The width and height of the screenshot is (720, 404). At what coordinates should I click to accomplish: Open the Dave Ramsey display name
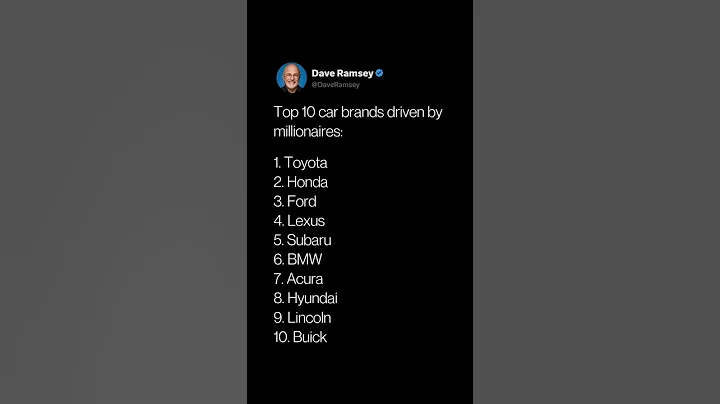pyautogui.click(x=341, y=73)
